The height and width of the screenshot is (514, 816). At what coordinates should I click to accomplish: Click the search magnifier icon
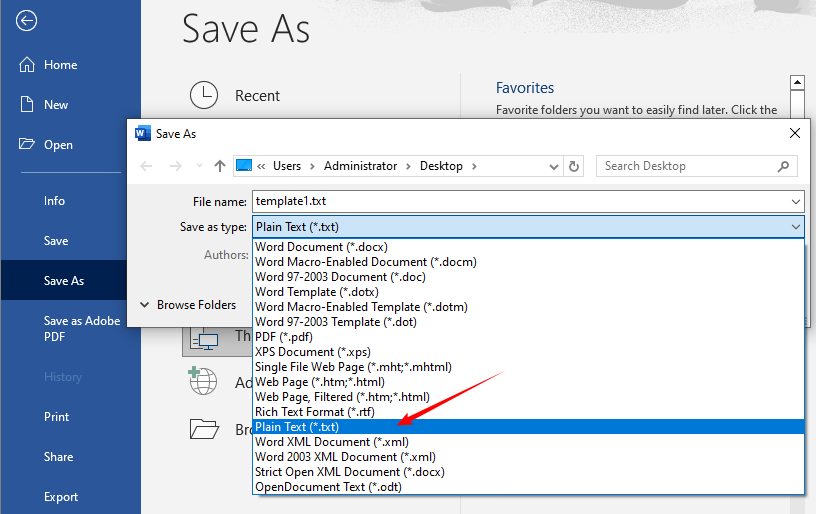pyautogui.click(x=783, y=166)
